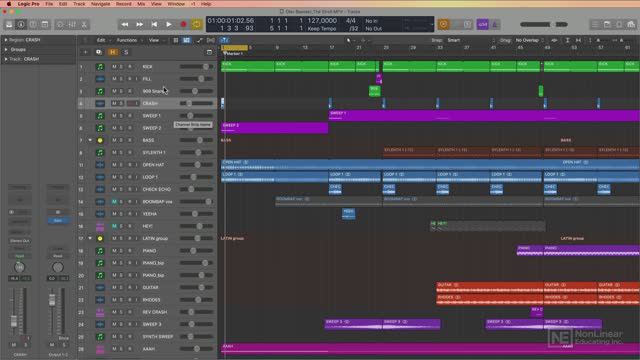
Task: Toggle the purple count-in button
Action: coord(482,24)
